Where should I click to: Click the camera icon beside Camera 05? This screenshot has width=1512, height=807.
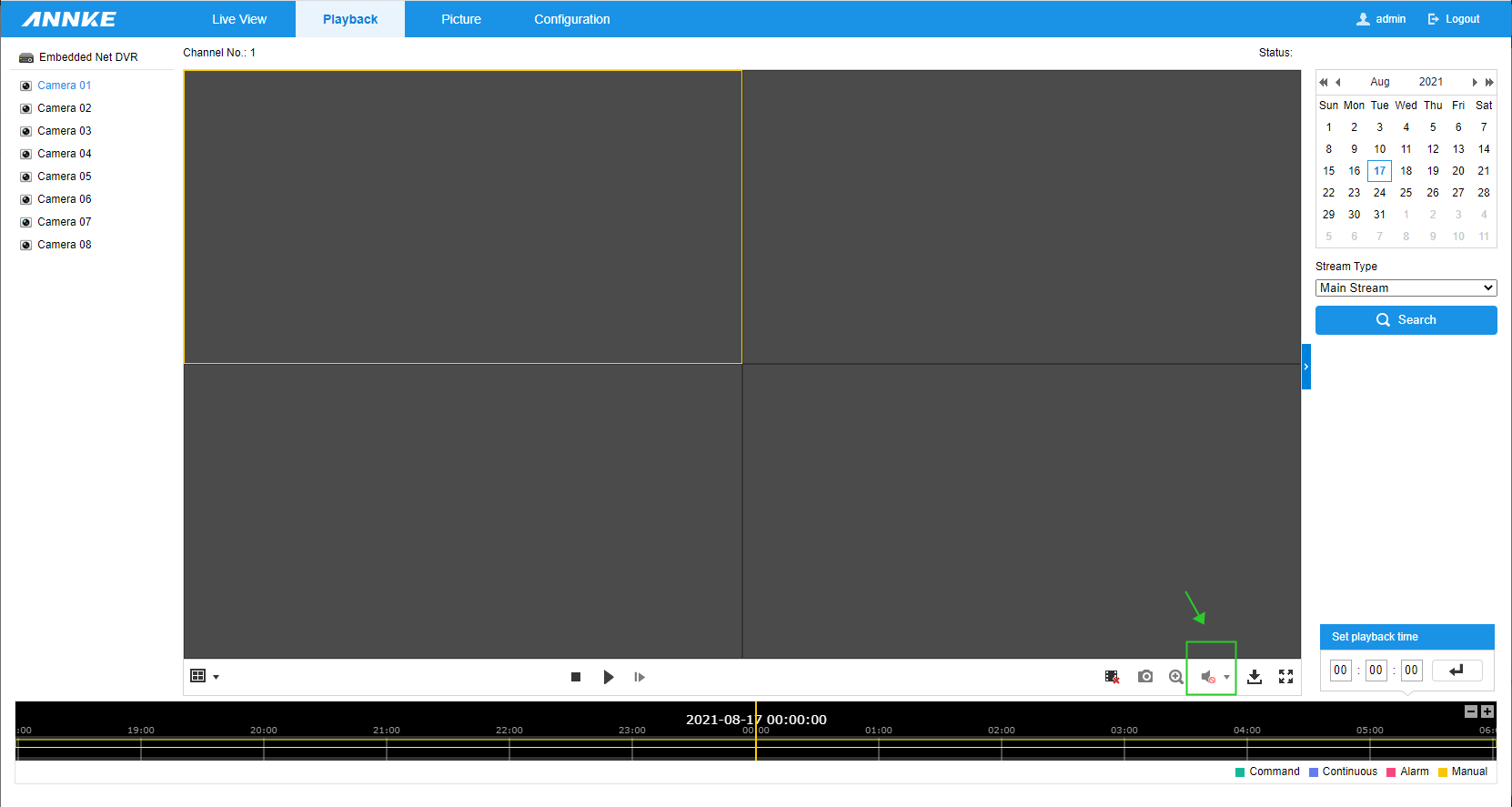click(x=26, y=177)
